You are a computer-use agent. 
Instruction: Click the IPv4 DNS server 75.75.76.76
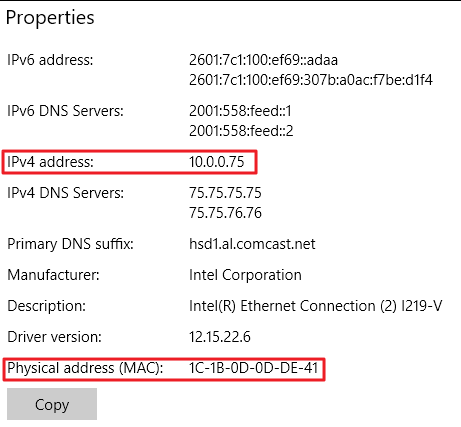tap(225, 213)
